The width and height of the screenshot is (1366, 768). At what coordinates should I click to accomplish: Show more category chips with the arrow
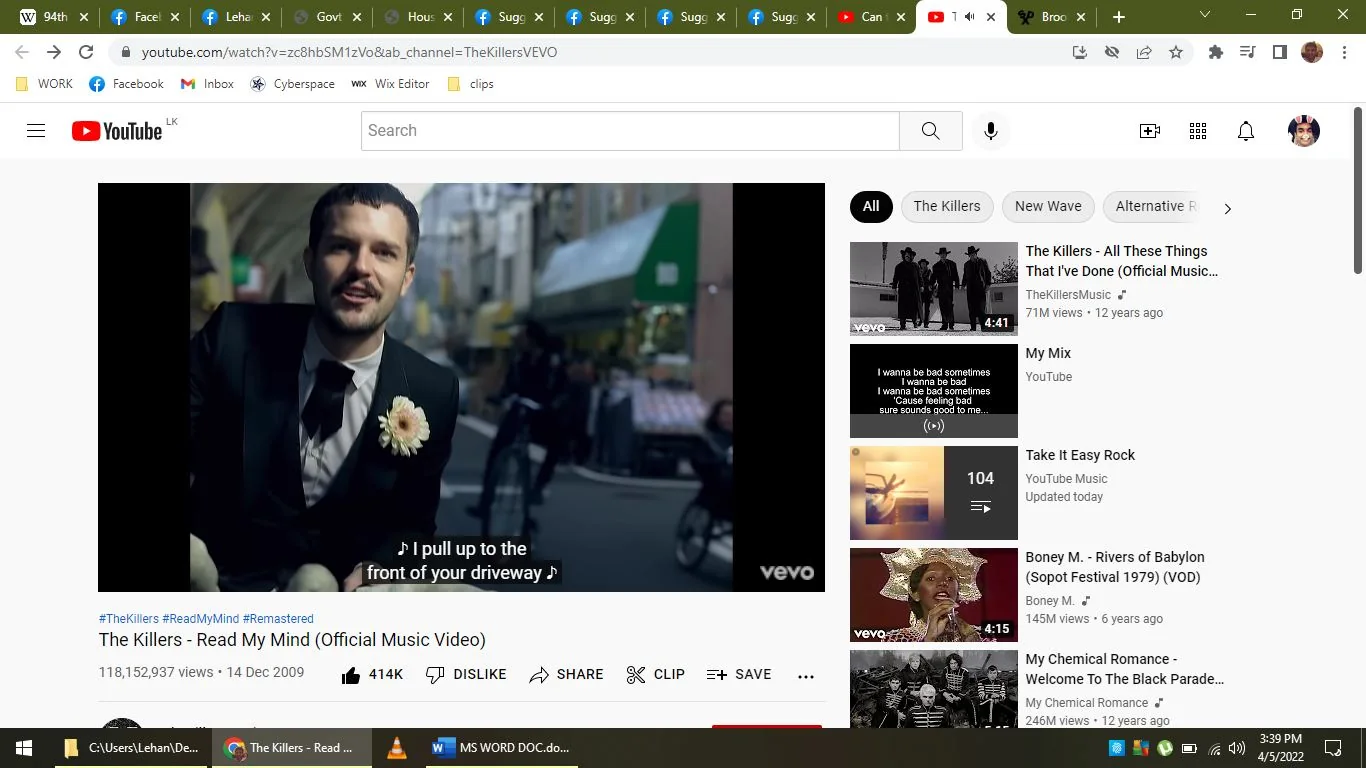point(1228,208)
